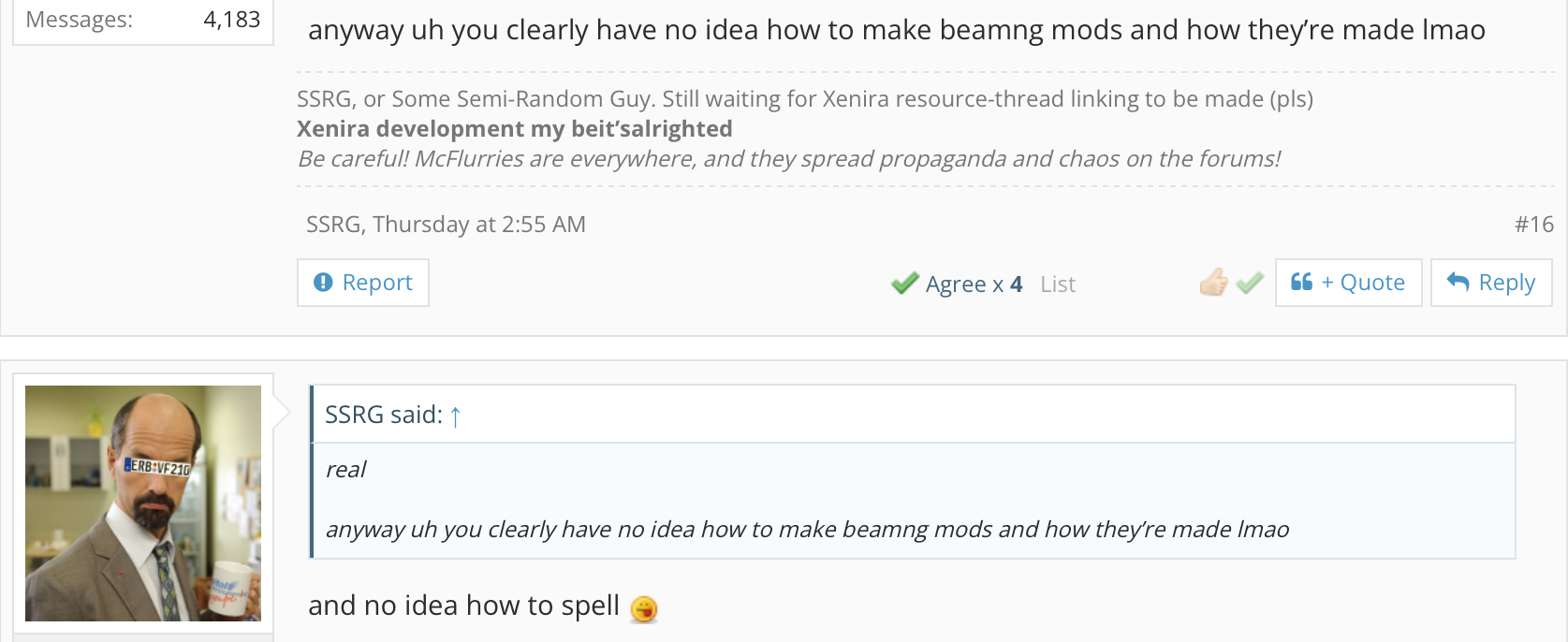Image resolution: width=1568 pixels, height=642 pixels.
Task: Open the #16 post permalink
Action: (x=1533, y=225)
